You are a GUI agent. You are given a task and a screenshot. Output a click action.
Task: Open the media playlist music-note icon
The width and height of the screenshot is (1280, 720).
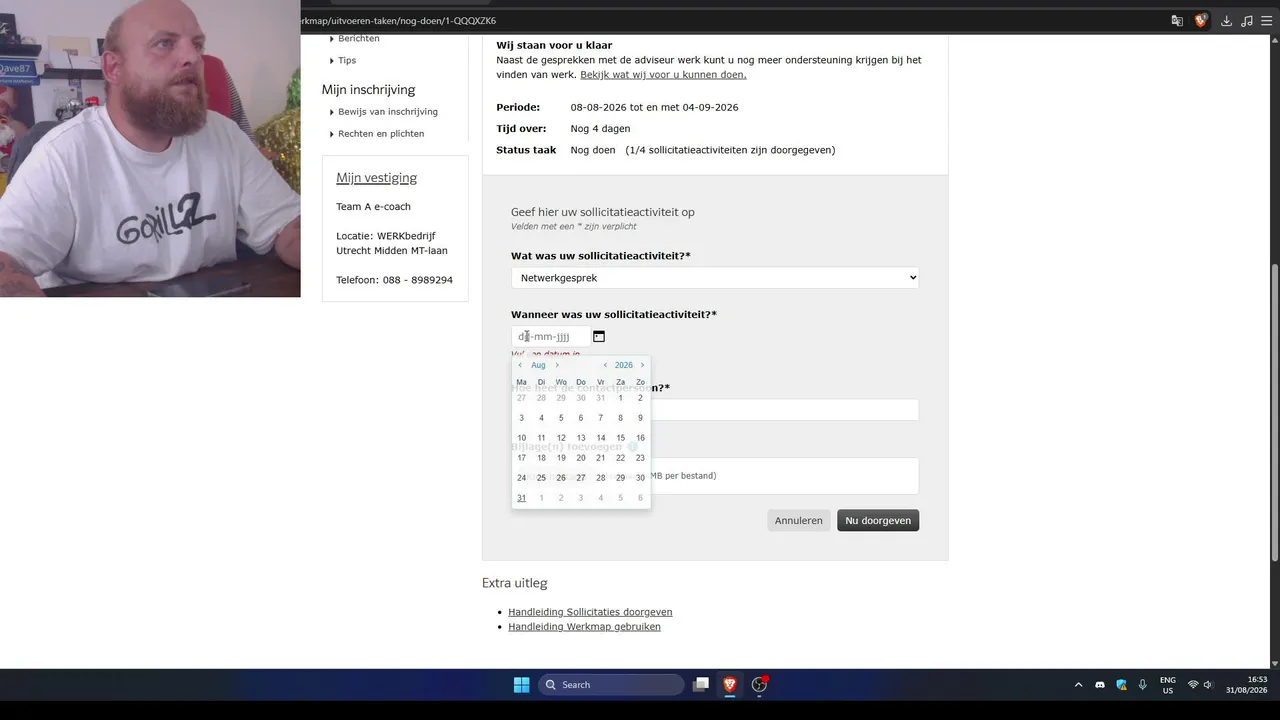pyautogui.click(x=1247, y=21)
